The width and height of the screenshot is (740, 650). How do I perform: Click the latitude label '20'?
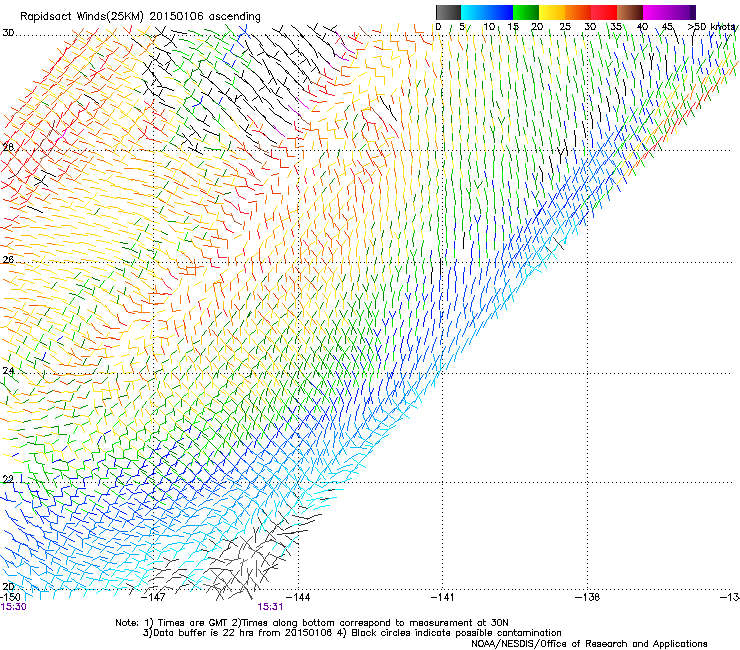pos(8,586)
